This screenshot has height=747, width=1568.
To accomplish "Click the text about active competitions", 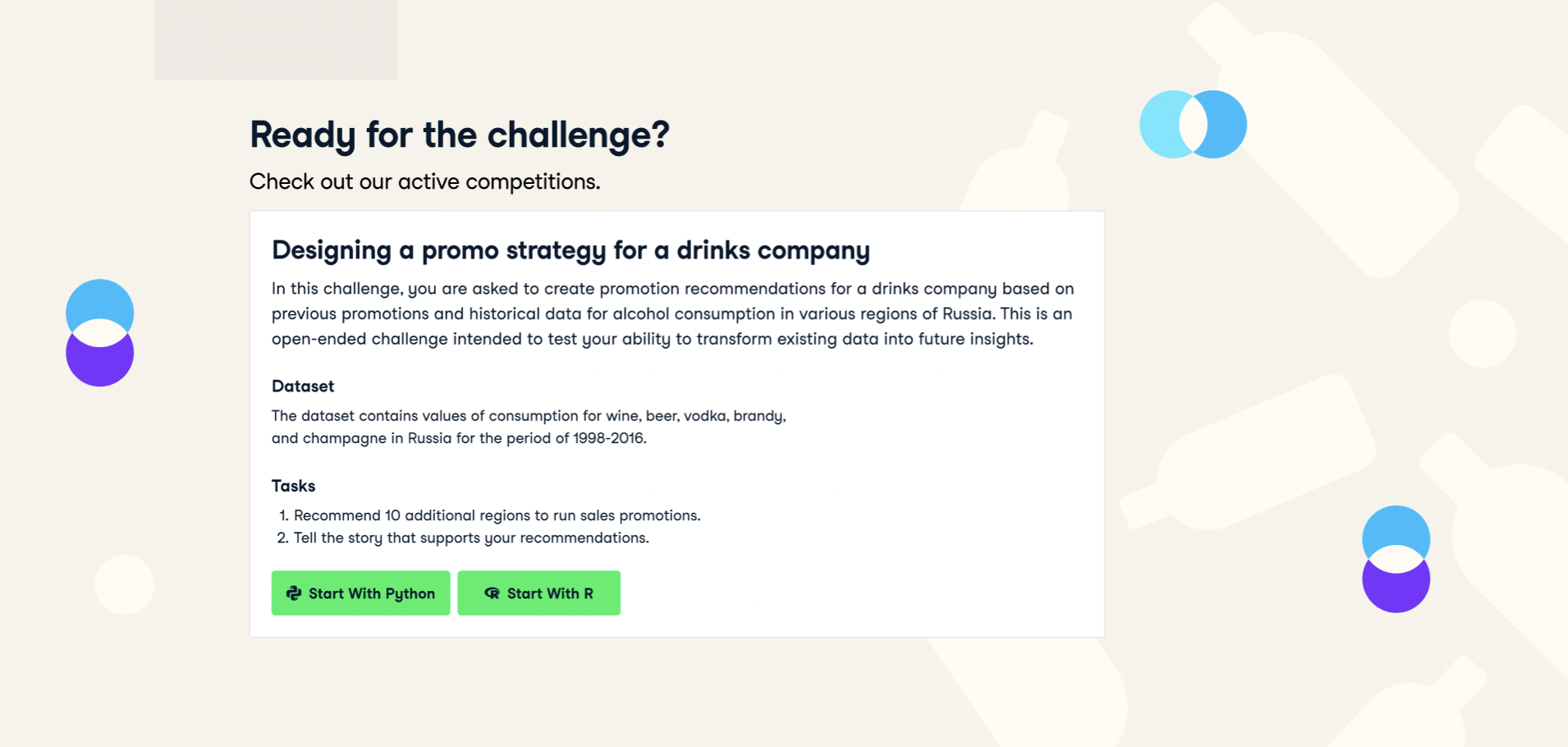I will [424, 181].
